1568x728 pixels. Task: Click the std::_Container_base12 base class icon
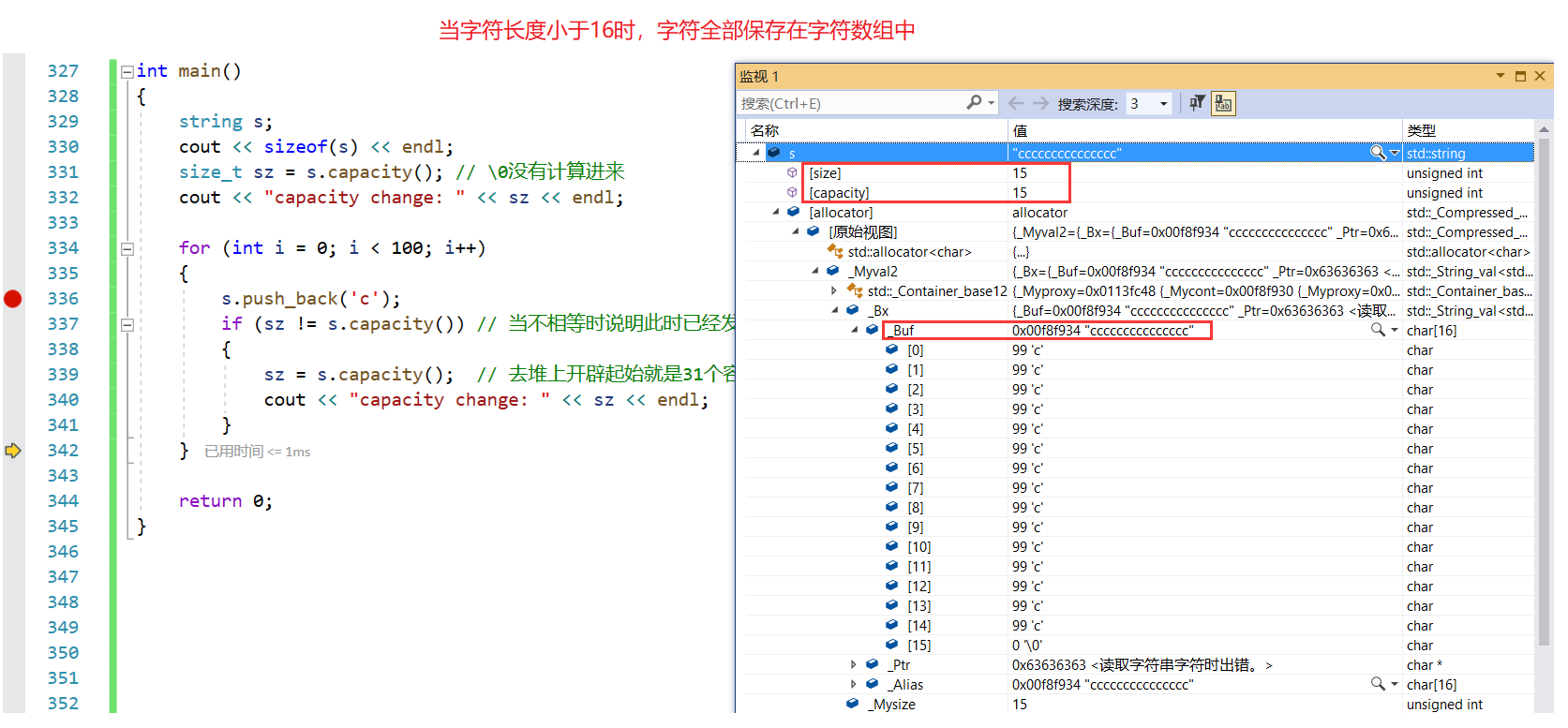[855, 291]
